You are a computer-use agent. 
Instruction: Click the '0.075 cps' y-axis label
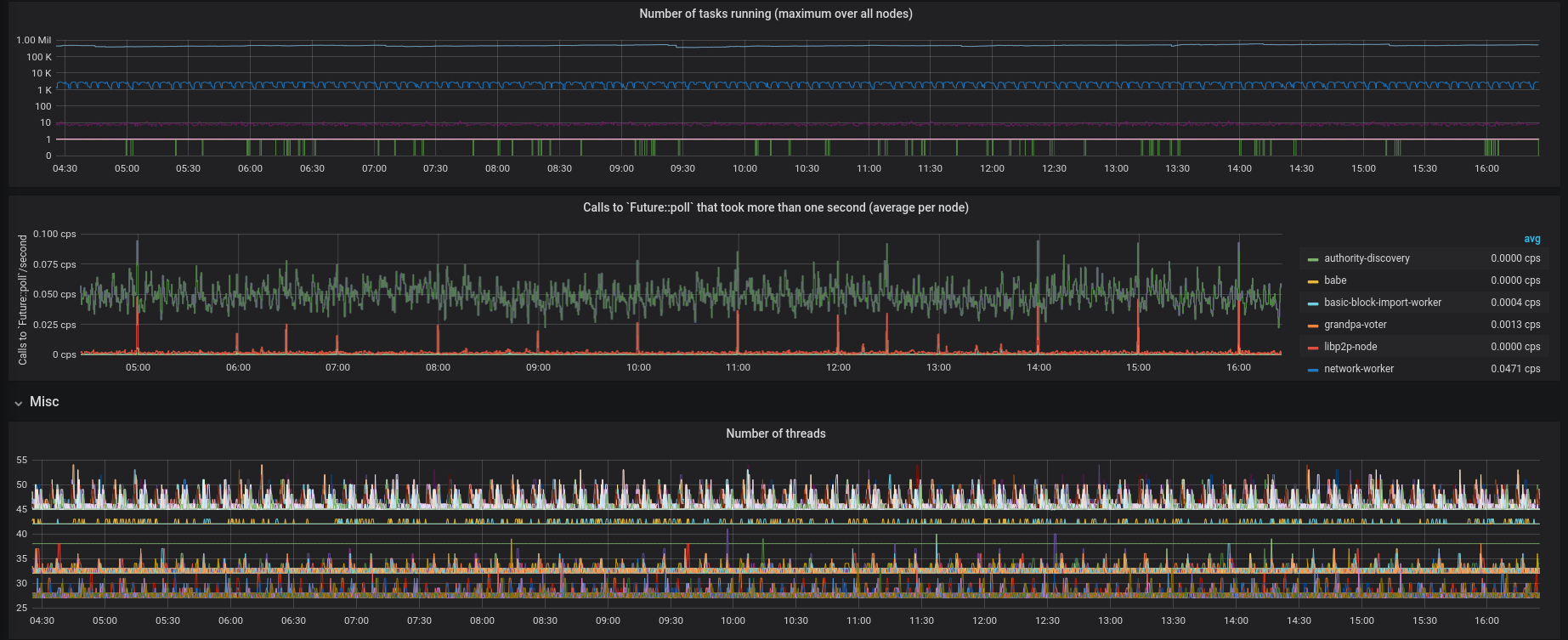(54, 264)
